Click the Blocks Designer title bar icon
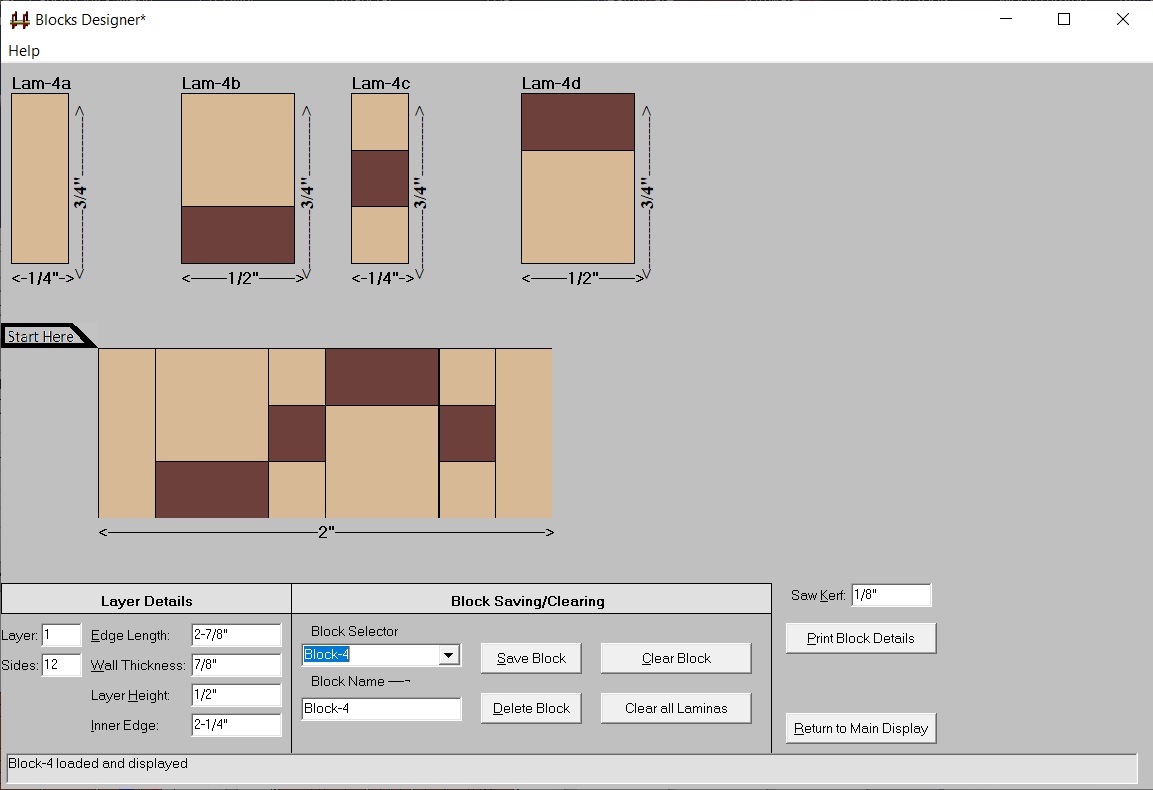This screenshot has height=790, width=1153. tap(17, 18)
